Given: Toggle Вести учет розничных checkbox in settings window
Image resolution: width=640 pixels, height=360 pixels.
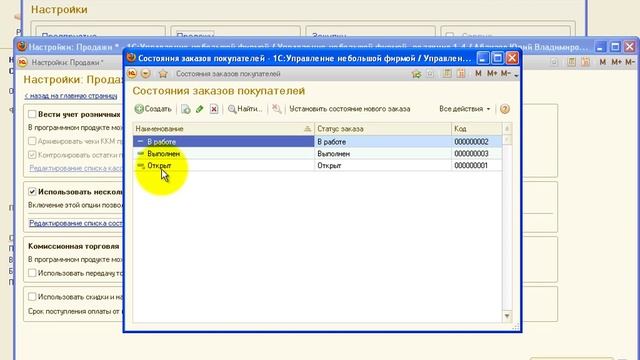Looking at the screenshot, I should (x=32, y=114).
